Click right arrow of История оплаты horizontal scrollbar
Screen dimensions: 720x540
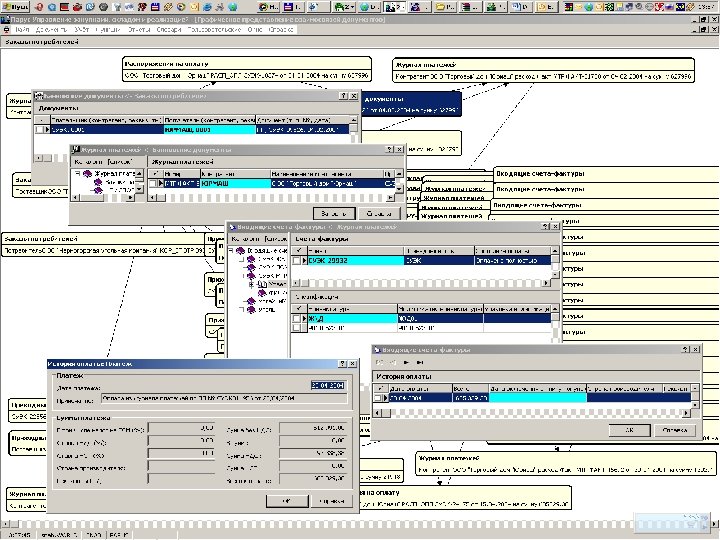[x=686, y=413]
